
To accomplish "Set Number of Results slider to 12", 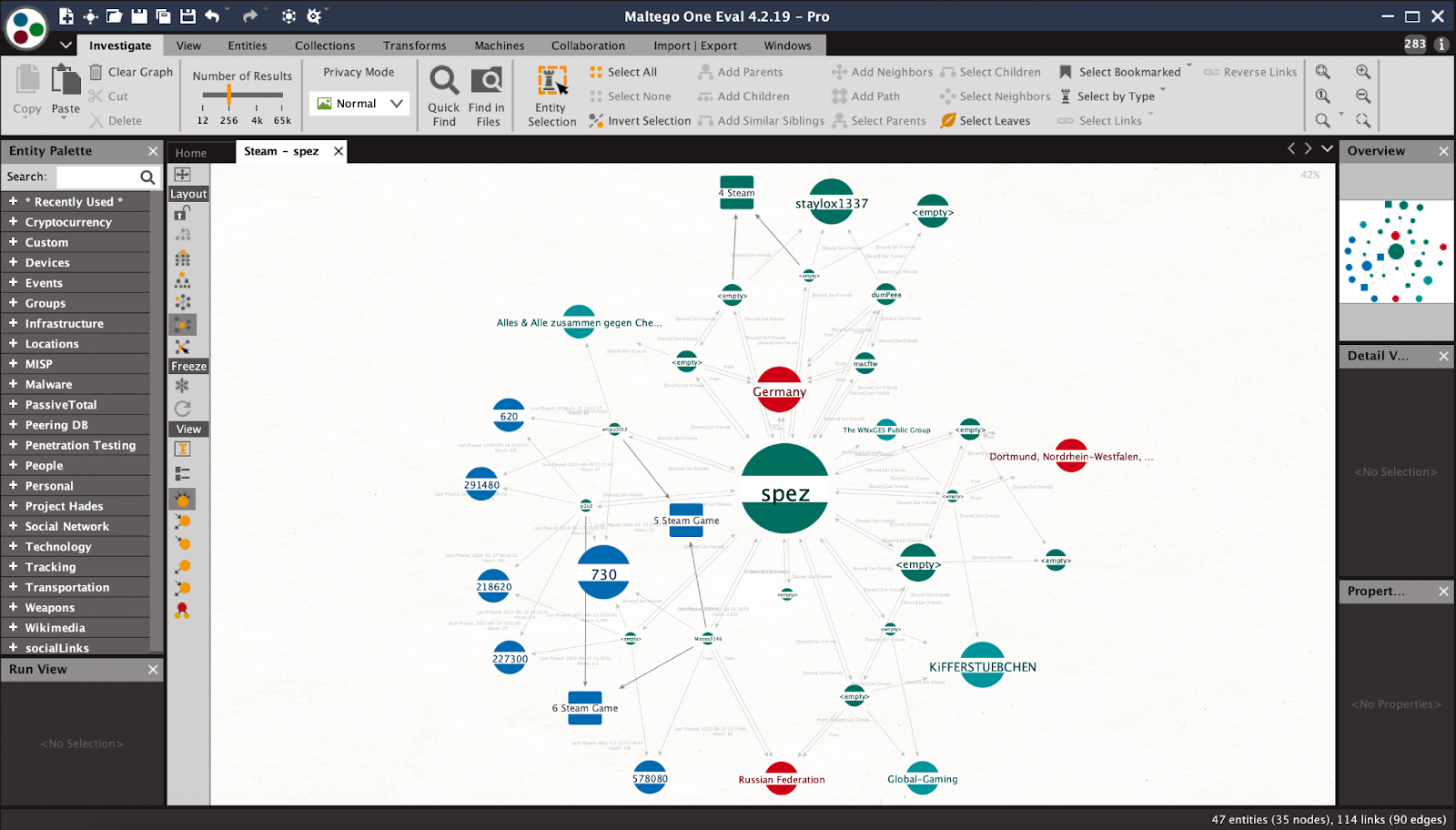I will pyautogui.click(x=202, y=93).
